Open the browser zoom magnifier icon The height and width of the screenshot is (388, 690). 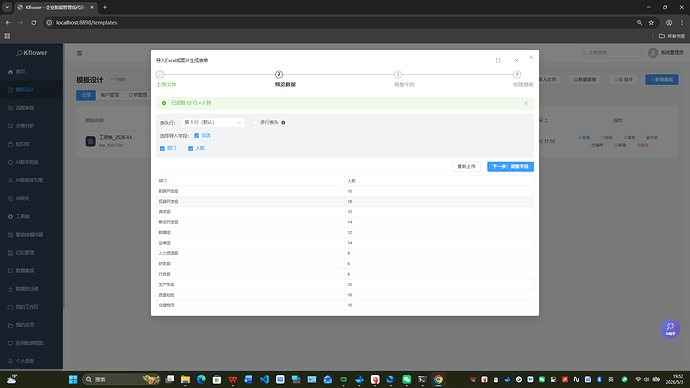[639, 22]
